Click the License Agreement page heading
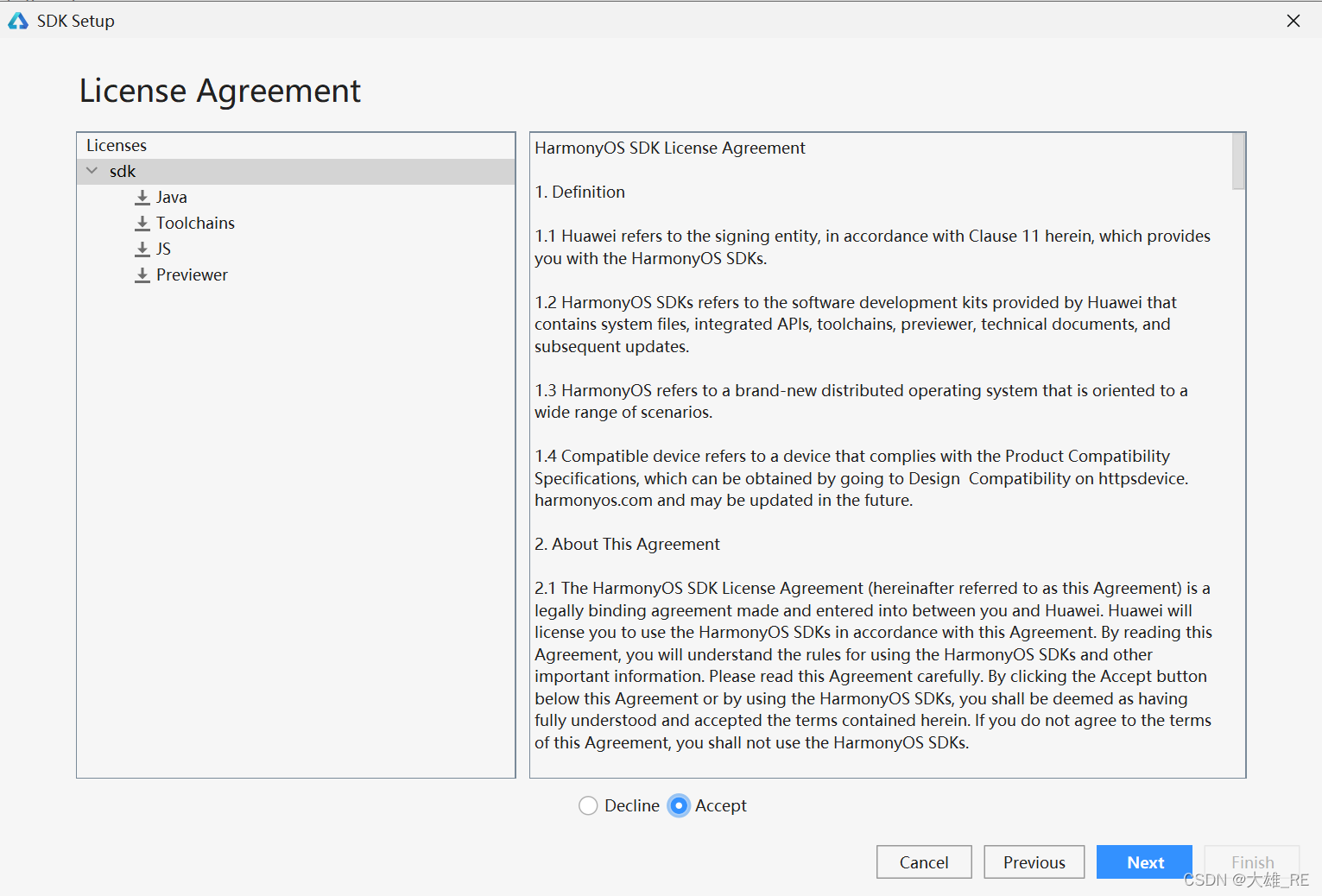1322x896 pixels. click(x=220, y=91)
